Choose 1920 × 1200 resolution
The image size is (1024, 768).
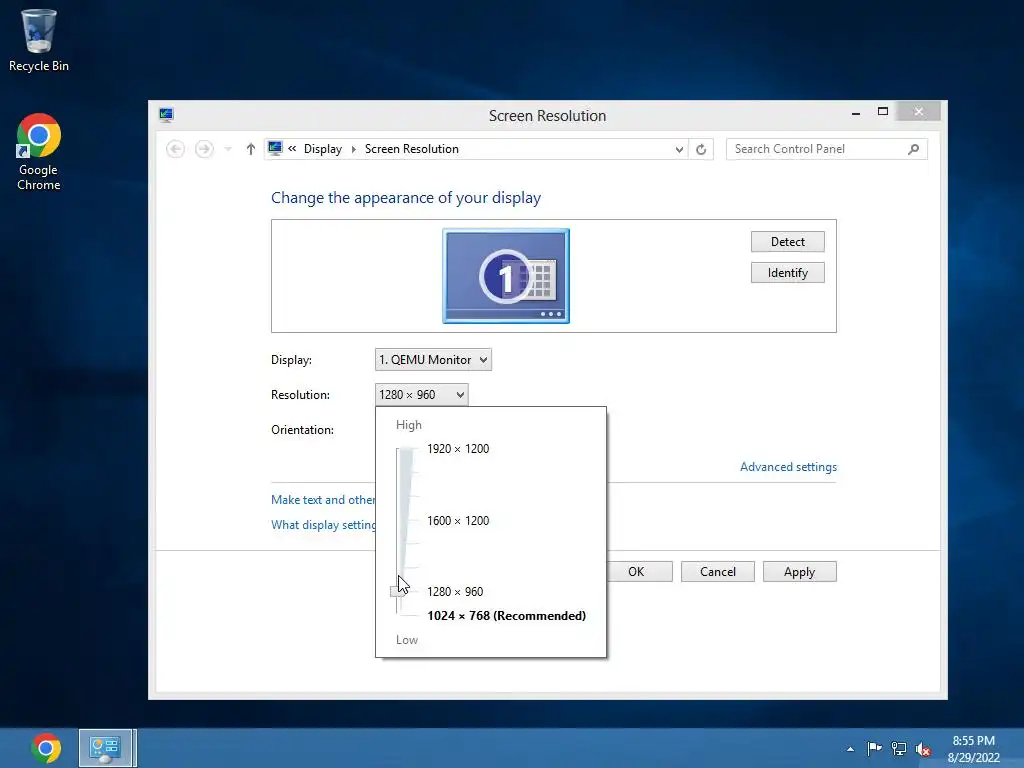coord(458,449)
